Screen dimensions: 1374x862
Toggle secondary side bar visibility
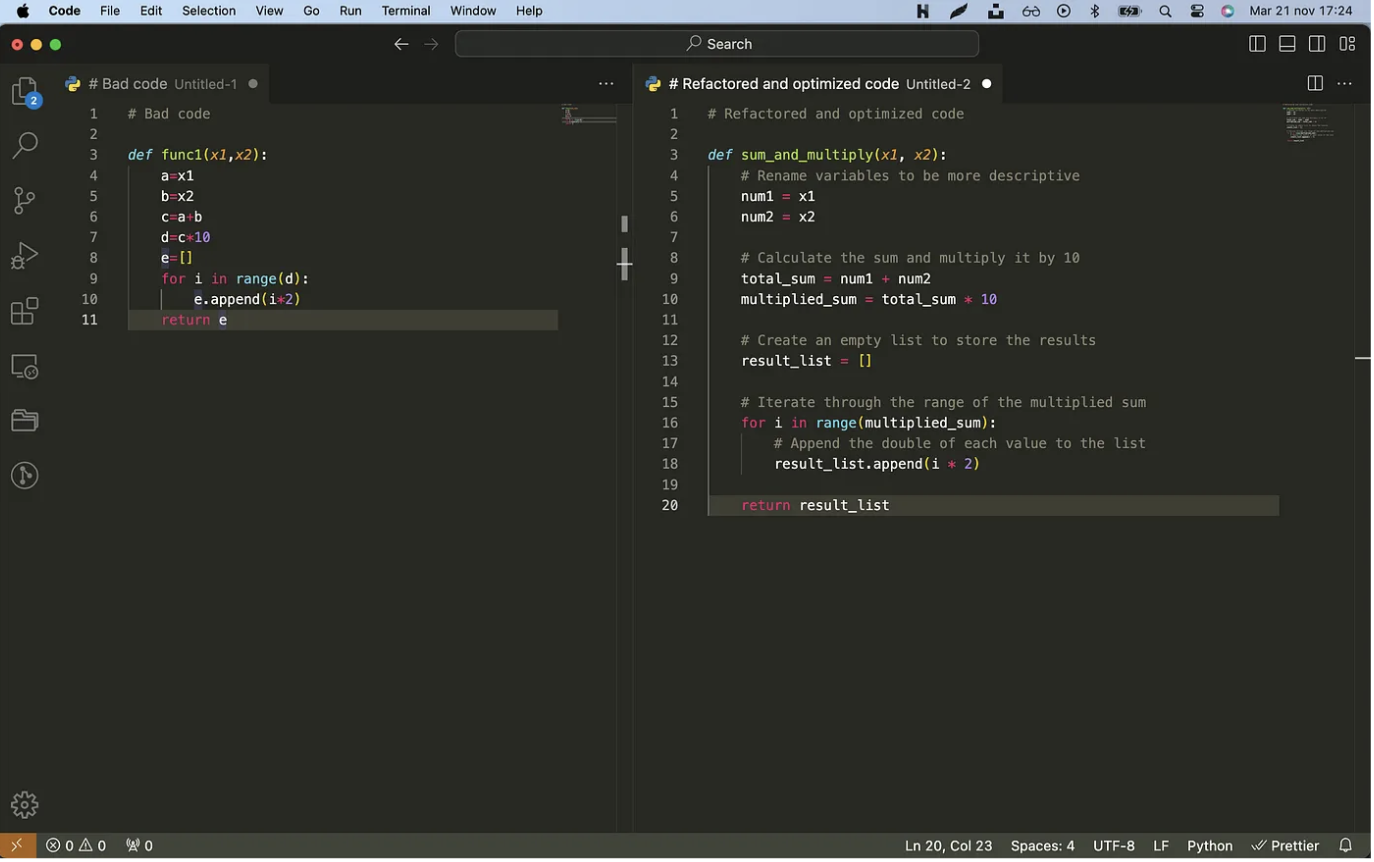coord(1319,44)
